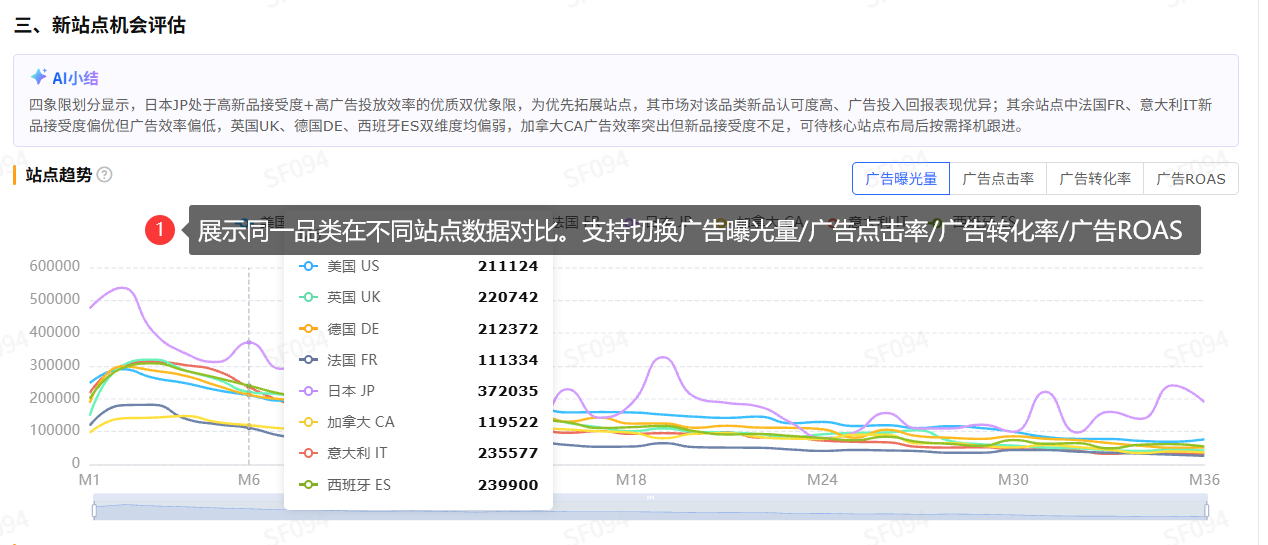Screen dimensions: 1268x545
Task: Click the AI小结 sparkle icon
Action: pyautogui.click(x=39, y=77)
